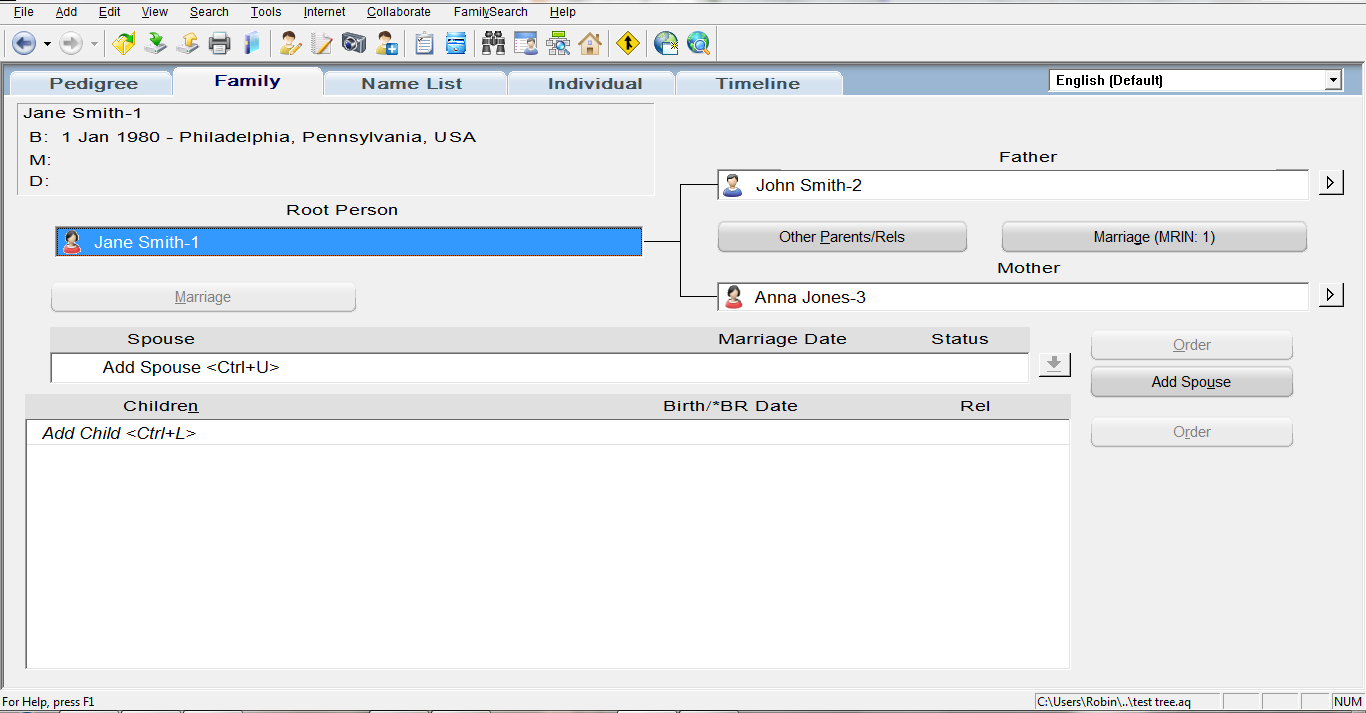Select the camera Scrapbook icon
Screen dimensions: 1366x713
pos(356,43)
